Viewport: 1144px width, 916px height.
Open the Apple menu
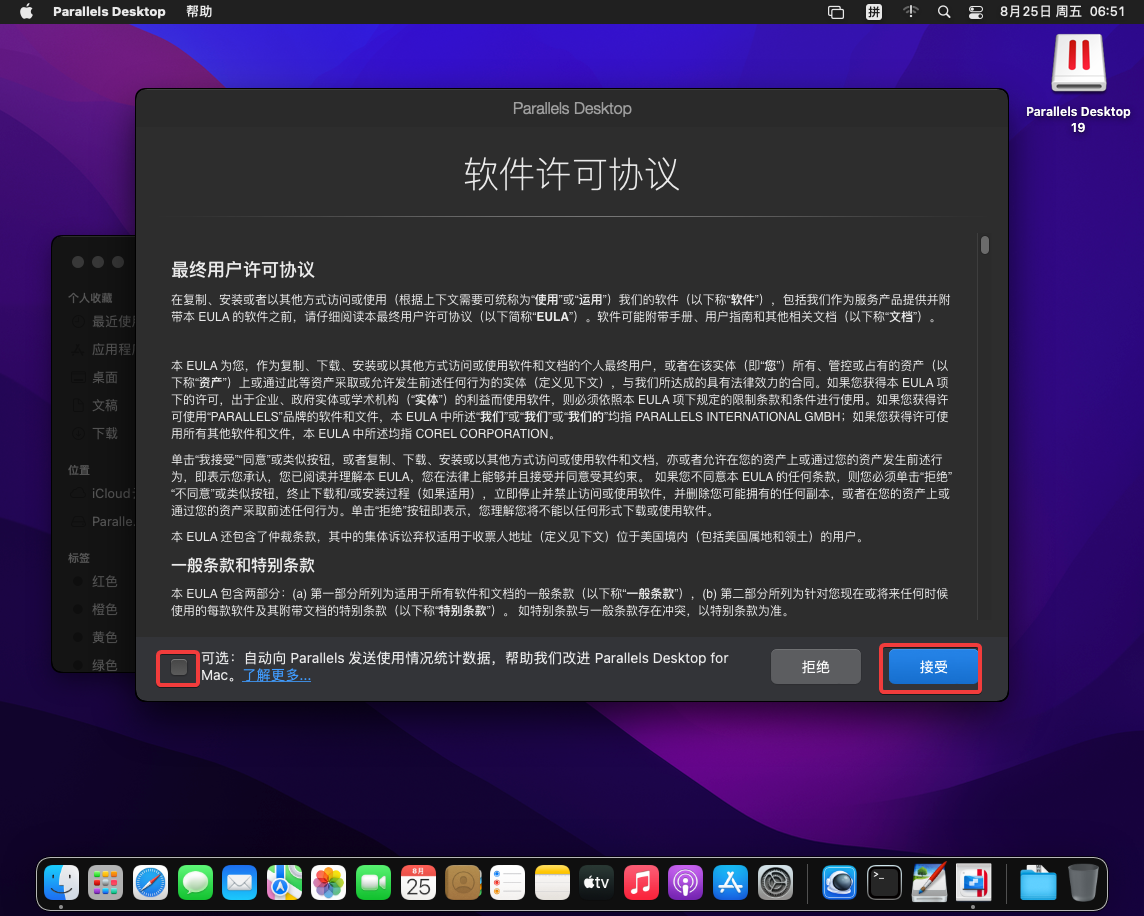click(x=26, y=12)
